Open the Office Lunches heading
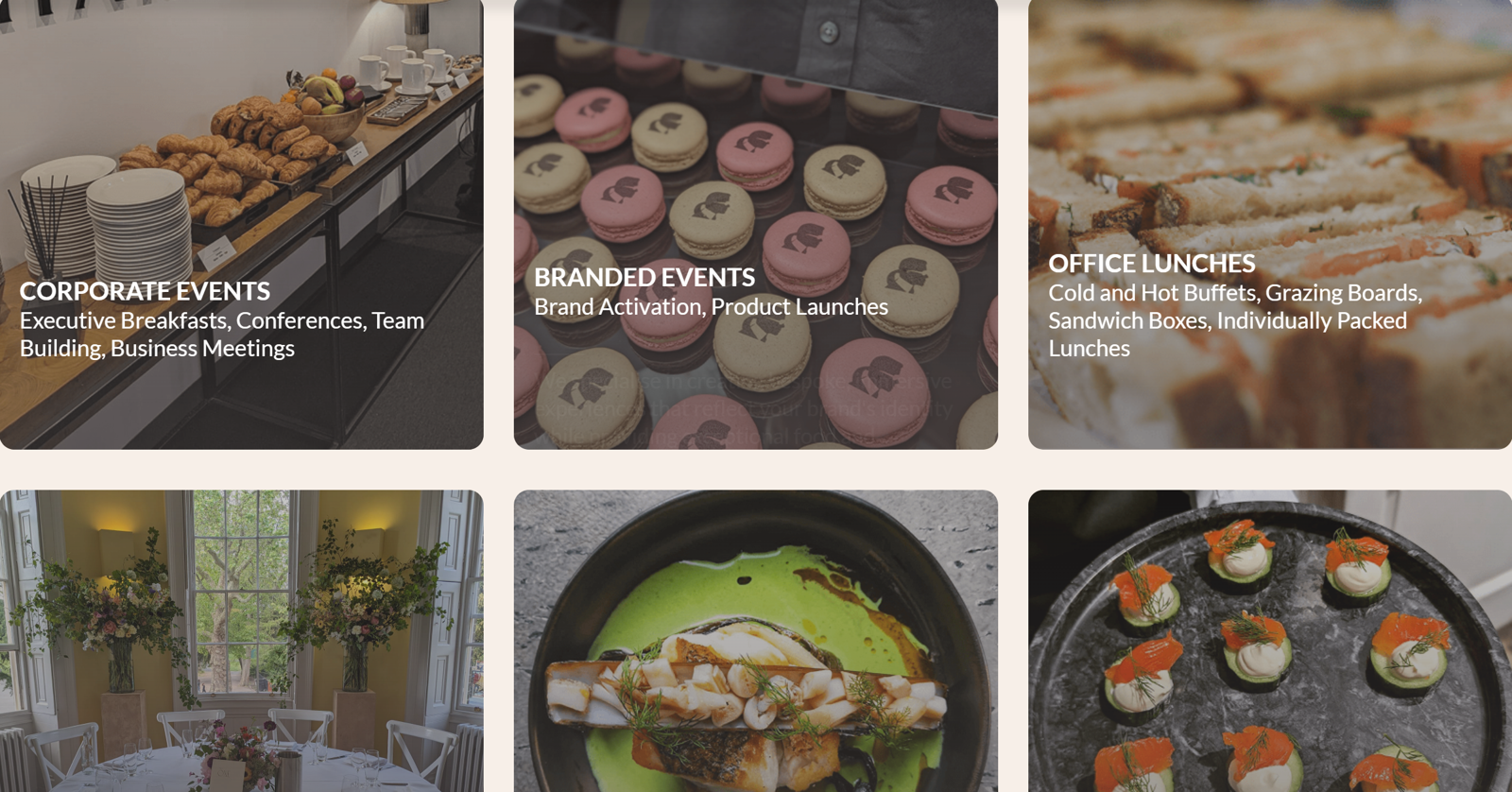Screen dimensions: 1512x792 1152,264
